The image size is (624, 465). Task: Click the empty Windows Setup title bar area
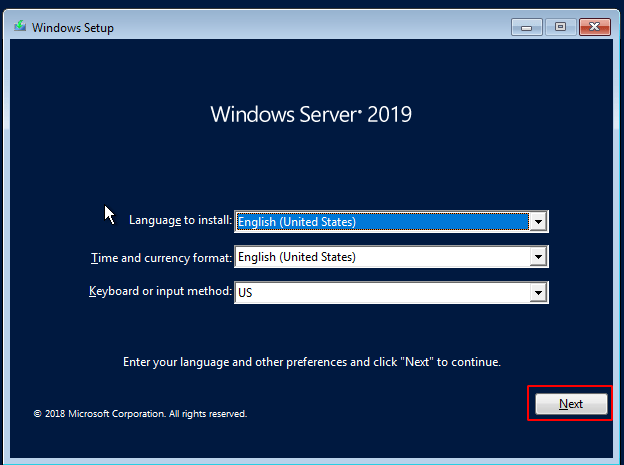click(x=310, y=27)
